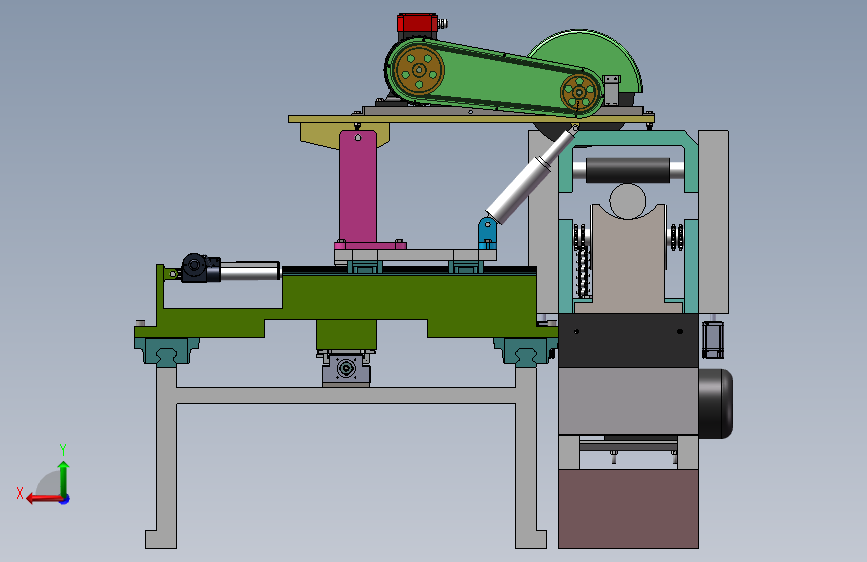Select the red motor cap on top
The image size is (867, 562).
click(417, 23)
